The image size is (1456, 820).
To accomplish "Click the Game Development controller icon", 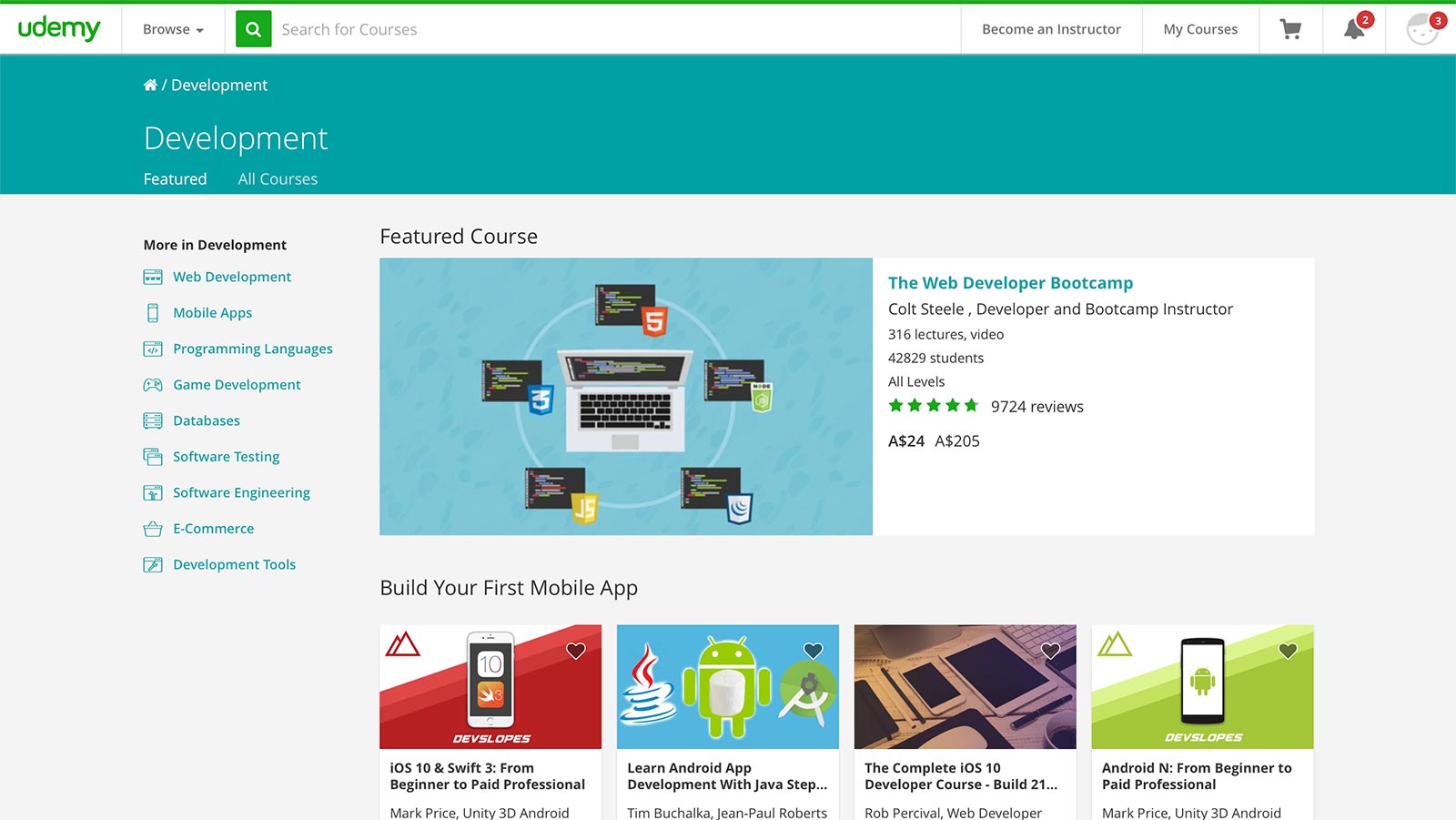I will [153, 385].
